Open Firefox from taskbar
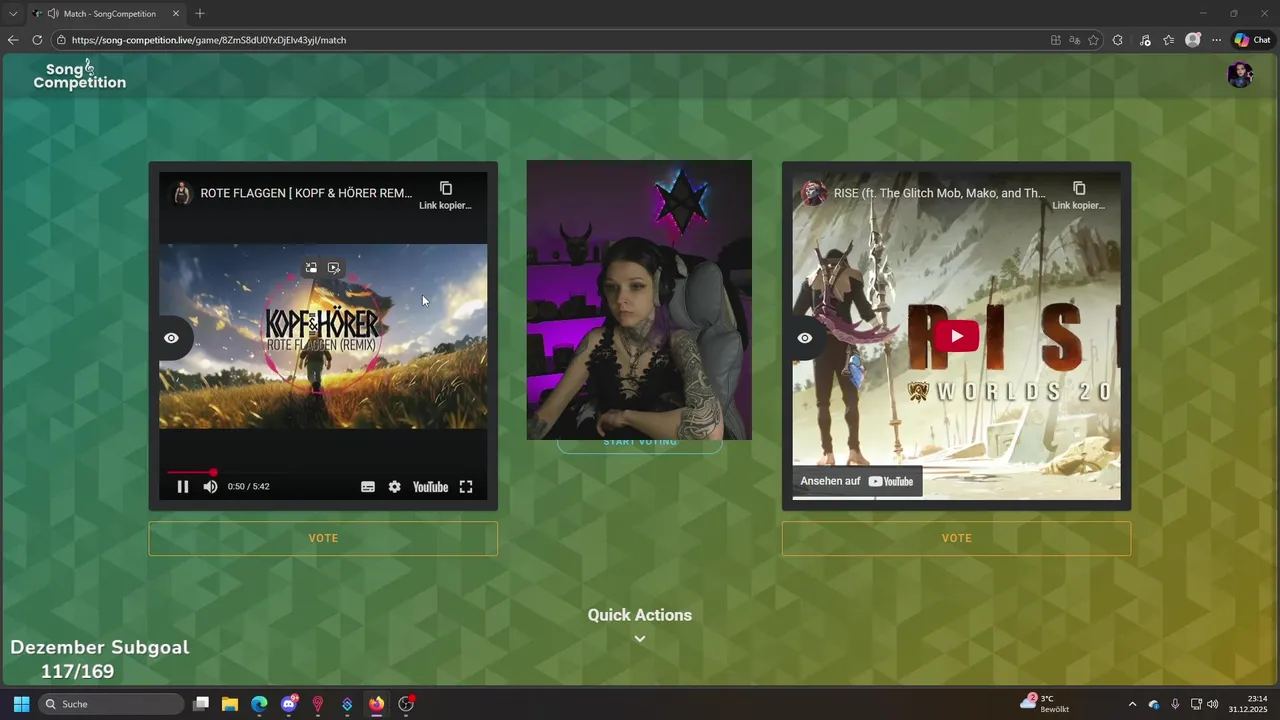Screen dimensions: 1280x720 click(376, 704)
